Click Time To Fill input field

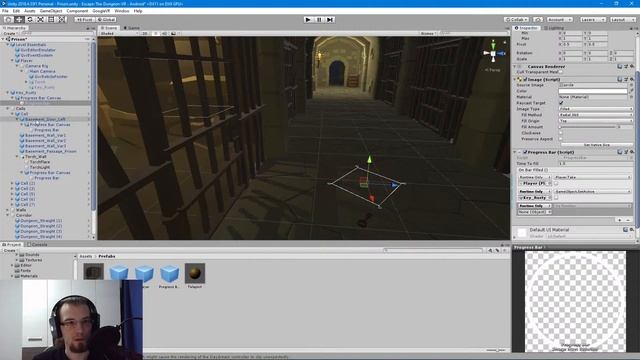596,163
